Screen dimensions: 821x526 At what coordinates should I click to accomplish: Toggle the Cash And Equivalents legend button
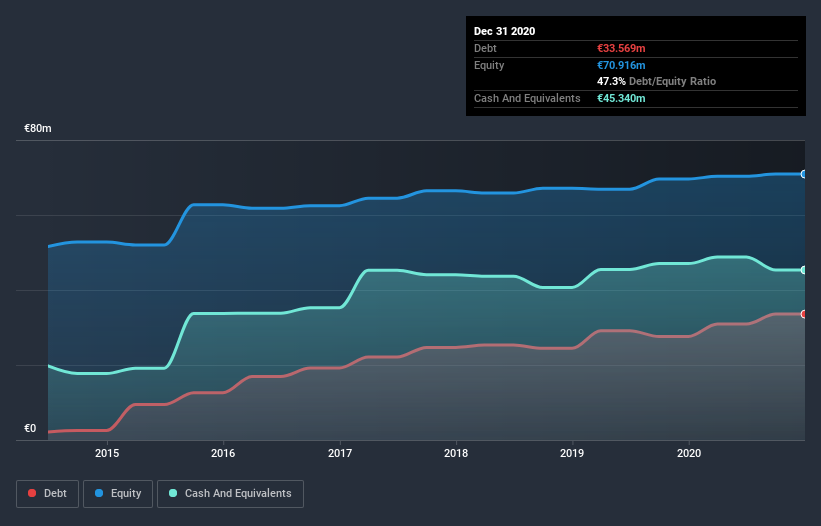230,494
